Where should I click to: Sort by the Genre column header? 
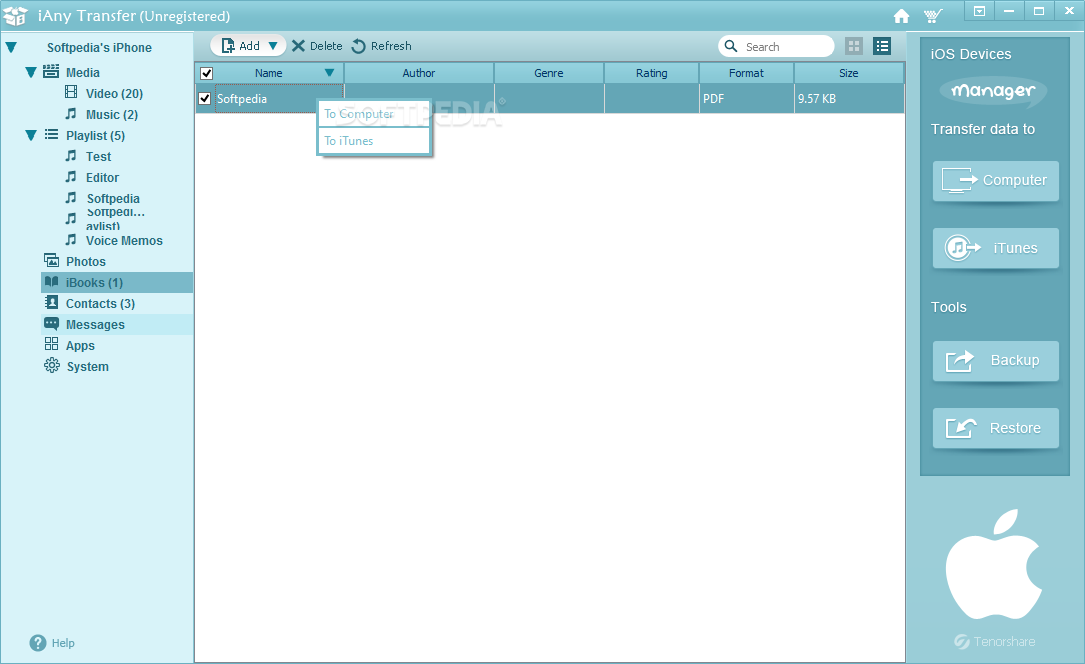549,73
